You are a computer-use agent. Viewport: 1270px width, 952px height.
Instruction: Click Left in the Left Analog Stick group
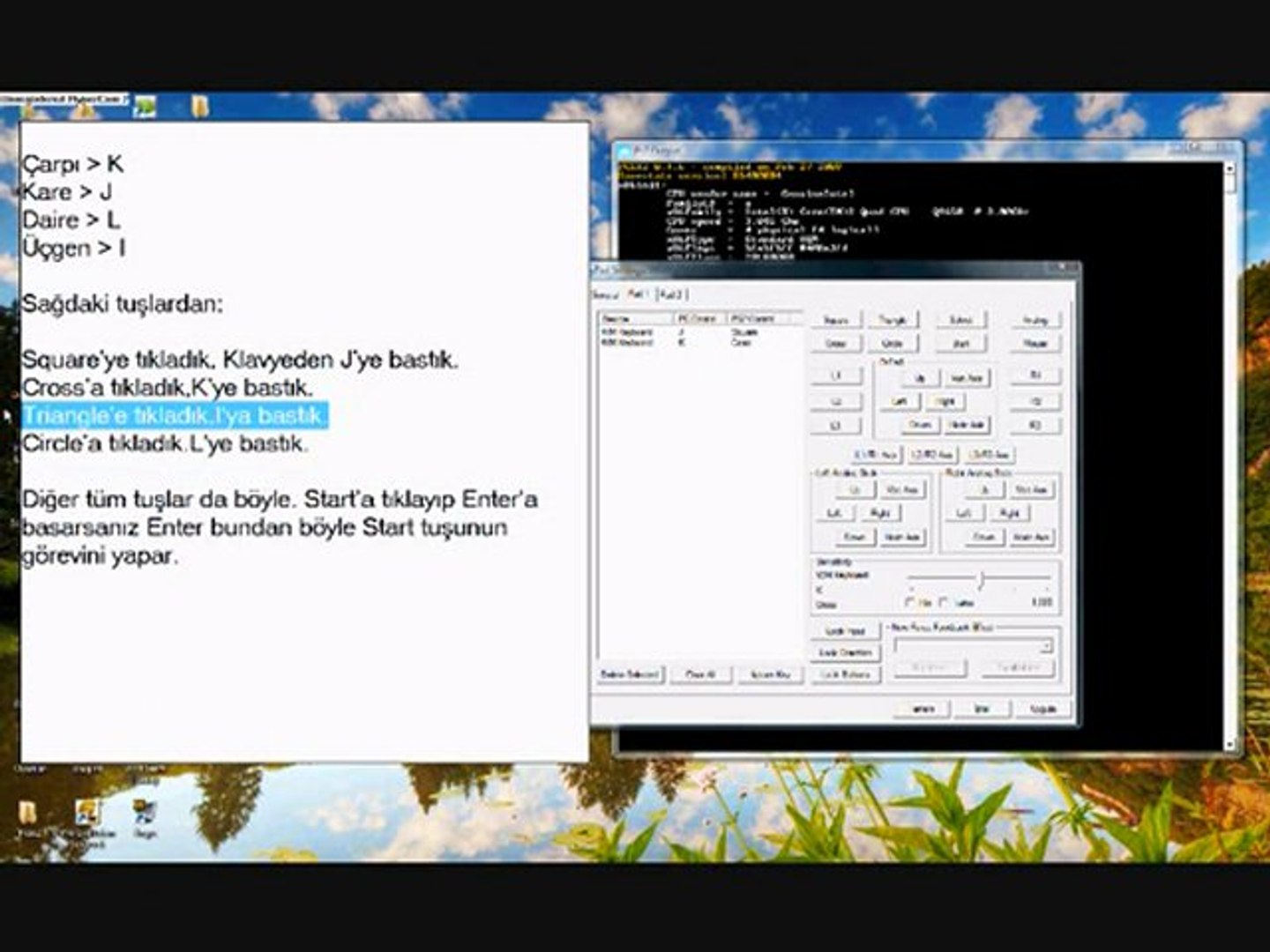click(833, 513)
